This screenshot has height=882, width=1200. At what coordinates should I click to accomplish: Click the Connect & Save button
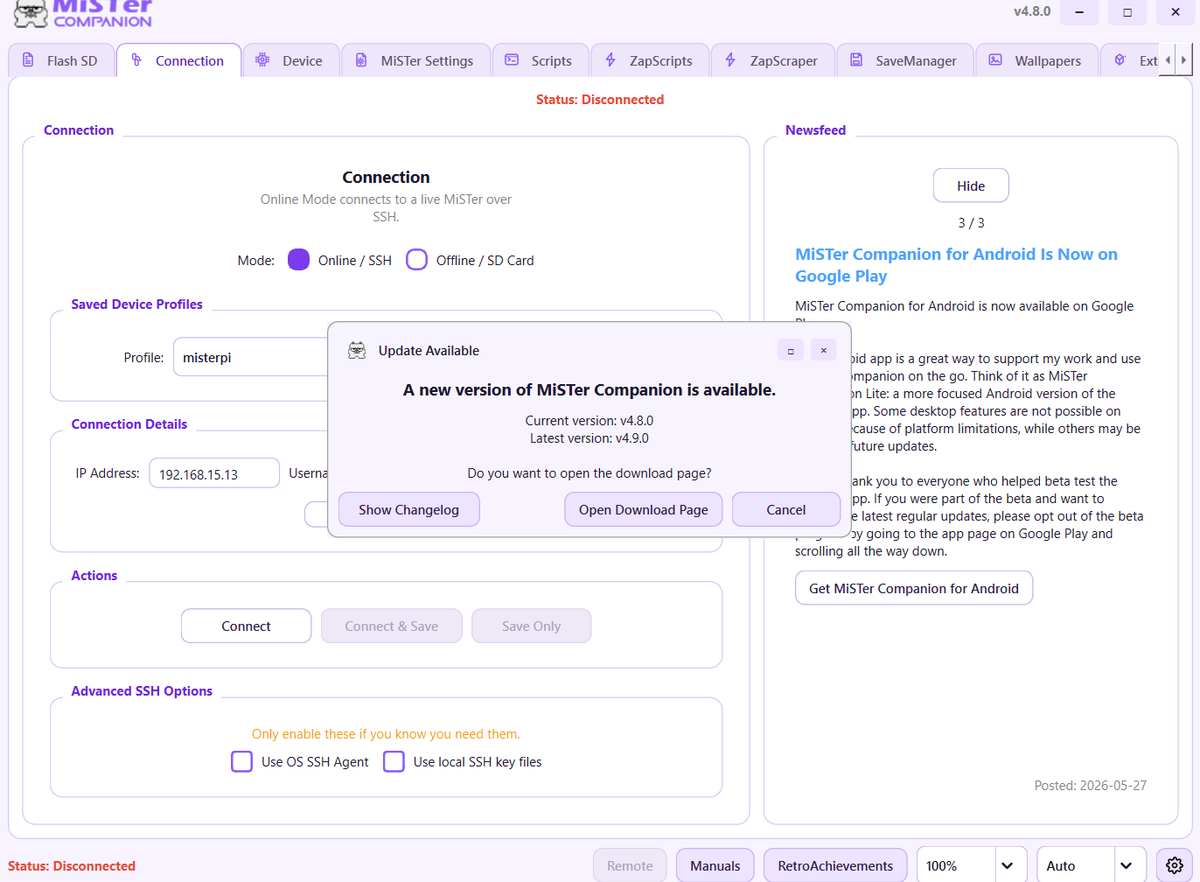(392, 626)
